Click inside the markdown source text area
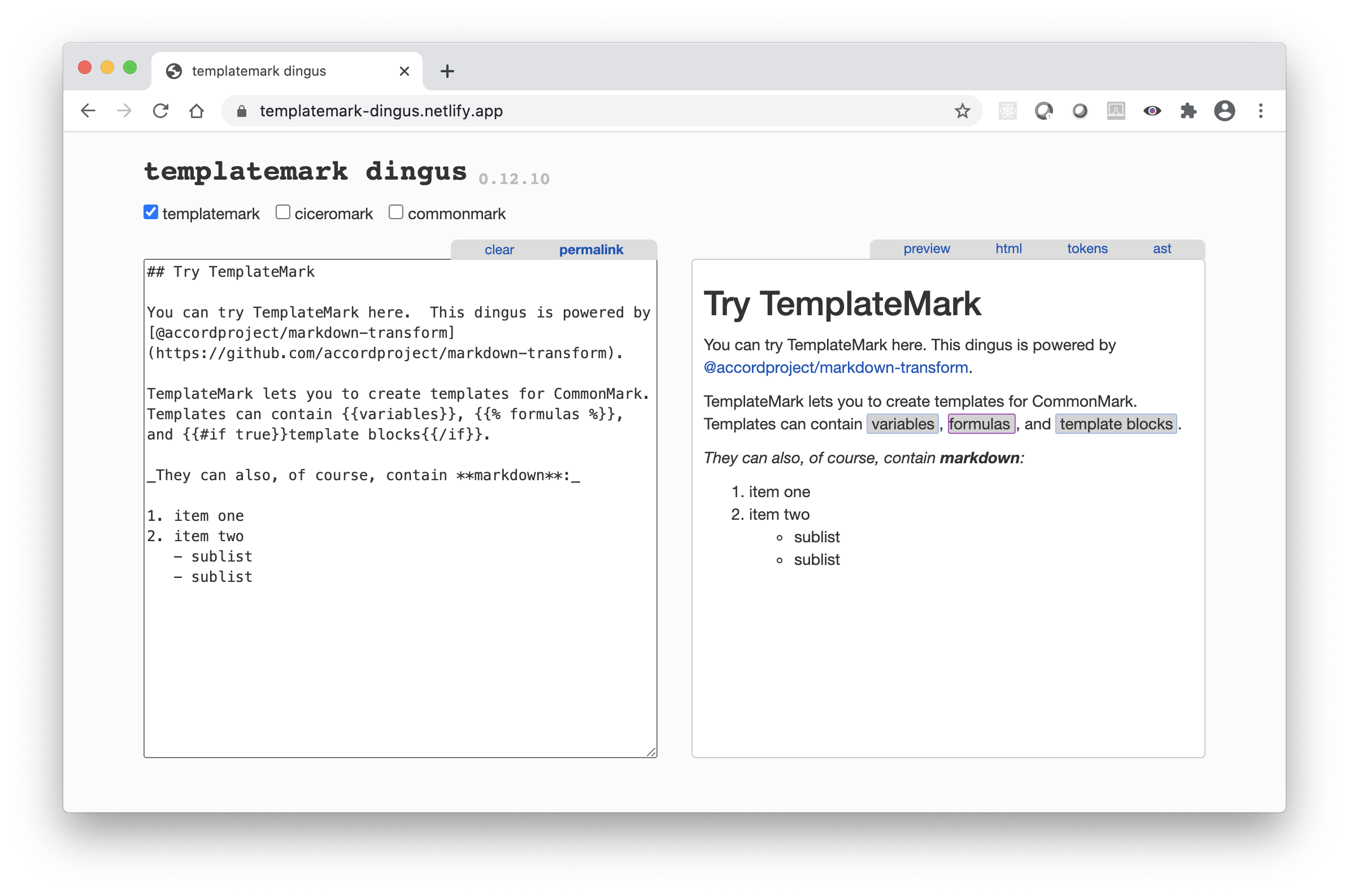 (x=400, y=508)
